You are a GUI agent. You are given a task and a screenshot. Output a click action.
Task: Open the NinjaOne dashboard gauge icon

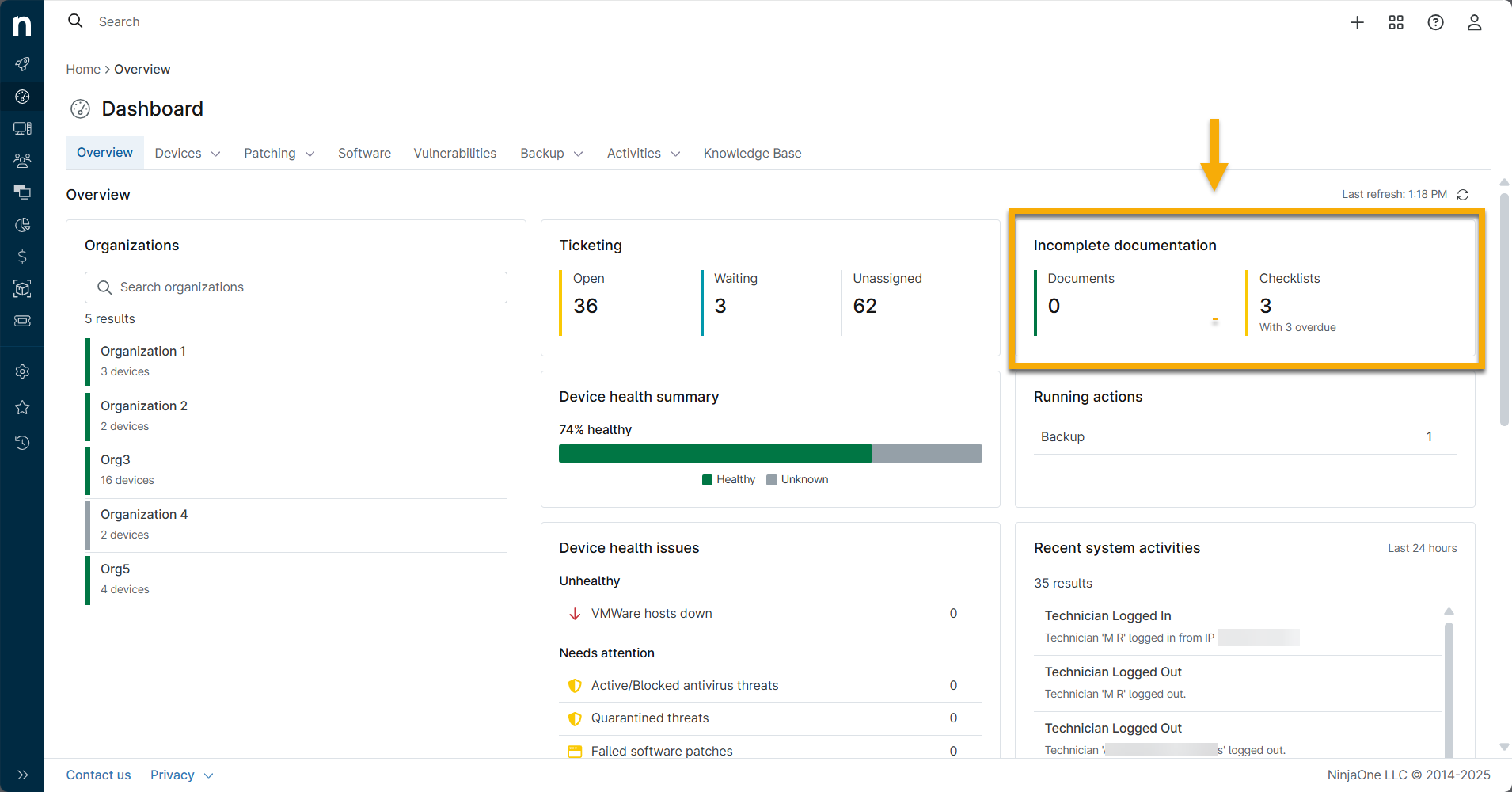(x=22, y=97)
